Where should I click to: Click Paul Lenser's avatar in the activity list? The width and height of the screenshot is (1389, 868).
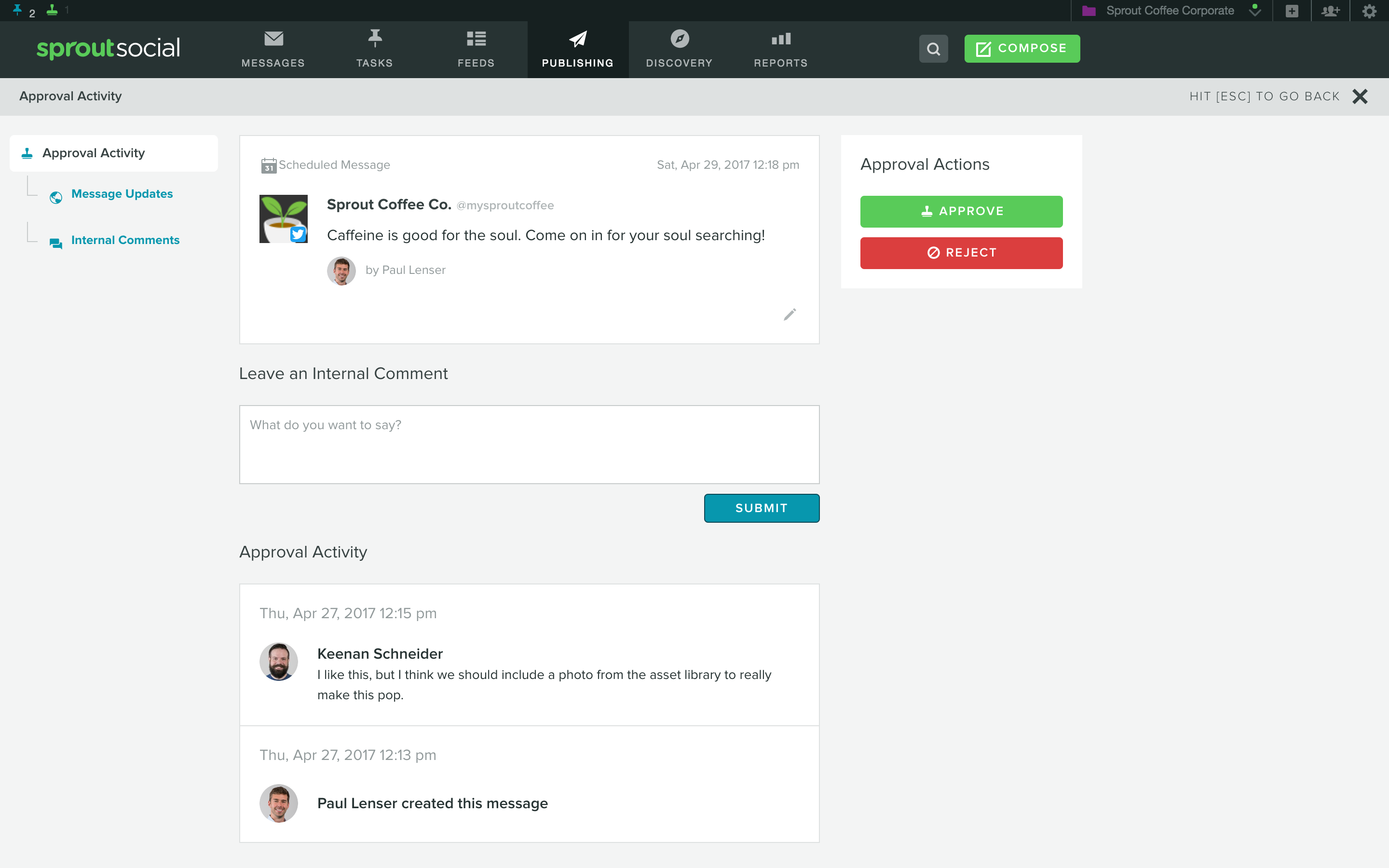point(279,803)
